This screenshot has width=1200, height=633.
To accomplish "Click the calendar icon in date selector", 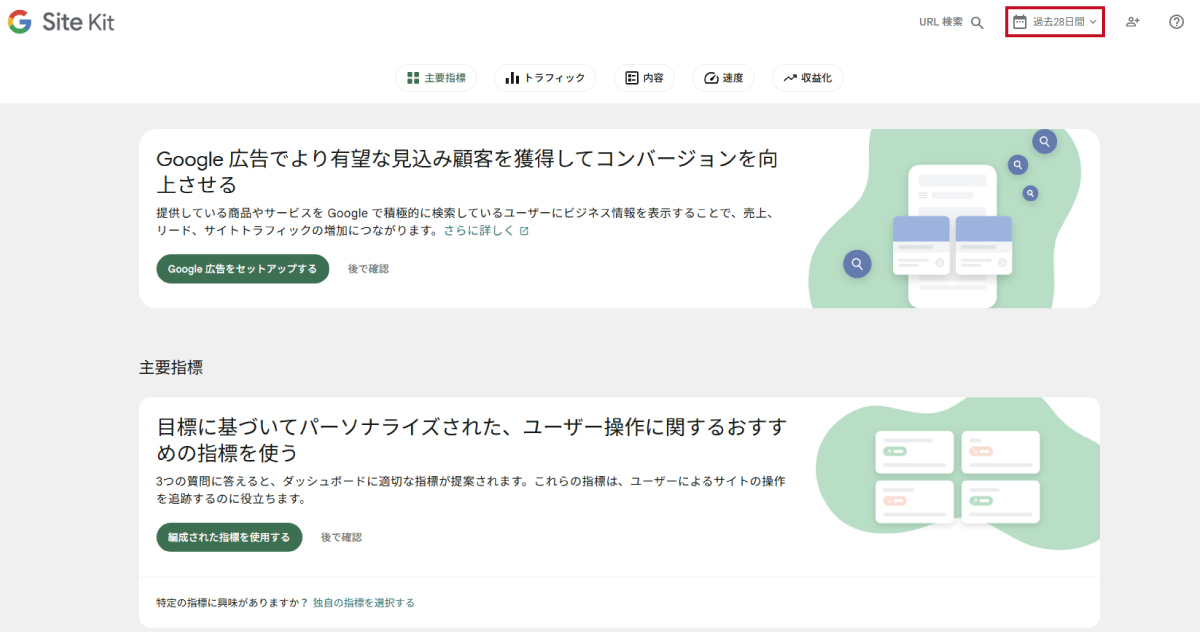I will click(x=1020, y=21).
